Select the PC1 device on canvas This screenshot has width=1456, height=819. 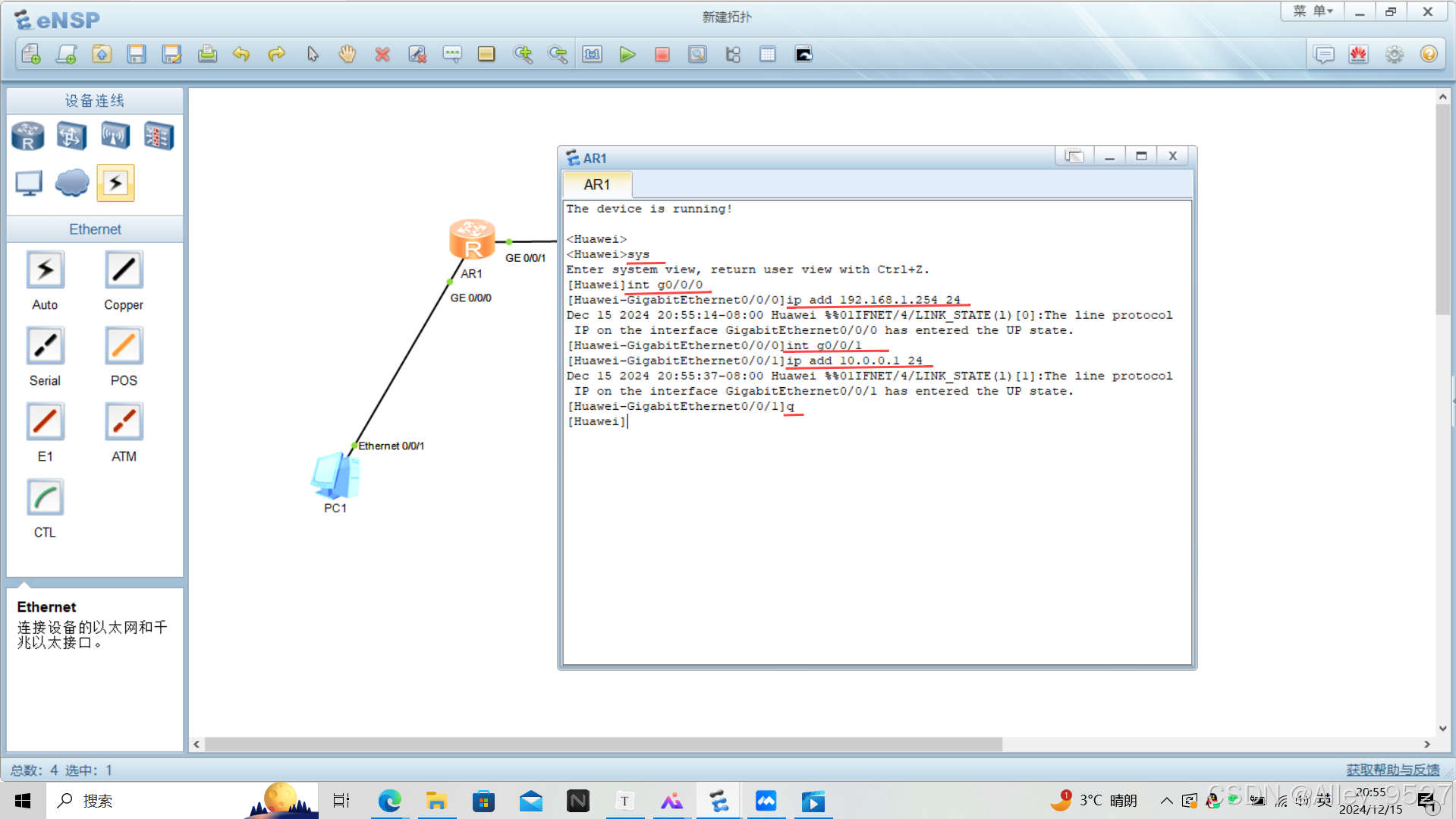[335, 475]
